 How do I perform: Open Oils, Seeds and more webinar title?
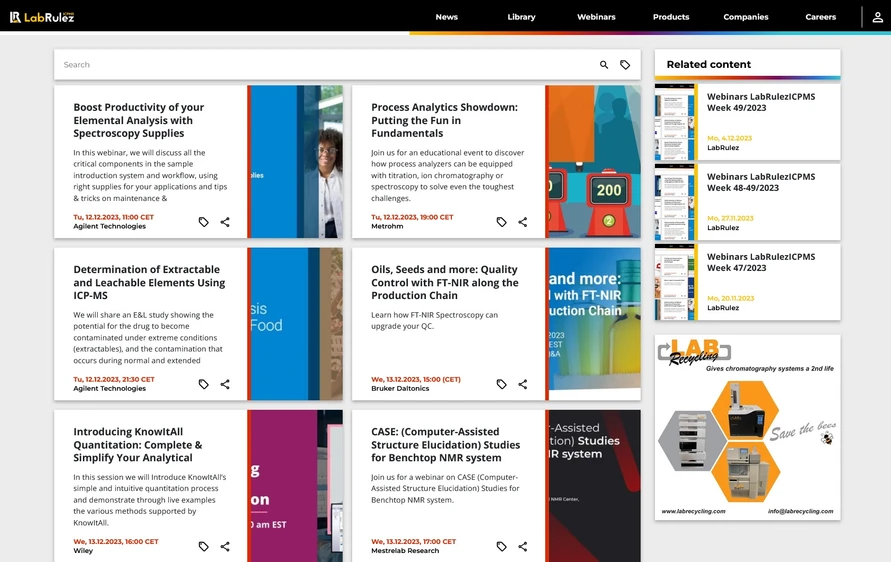click(x=444, y=282)
